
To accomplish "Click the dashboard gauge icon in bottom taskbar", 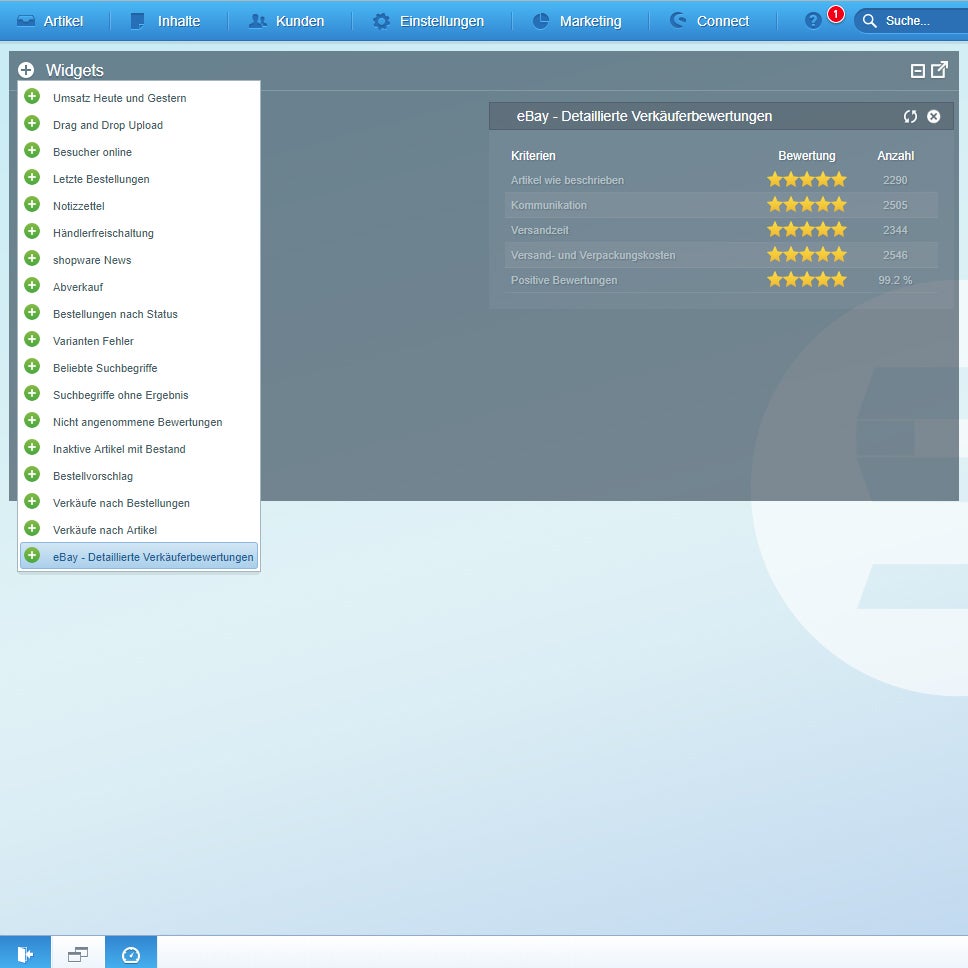I will tap(131, 954).
